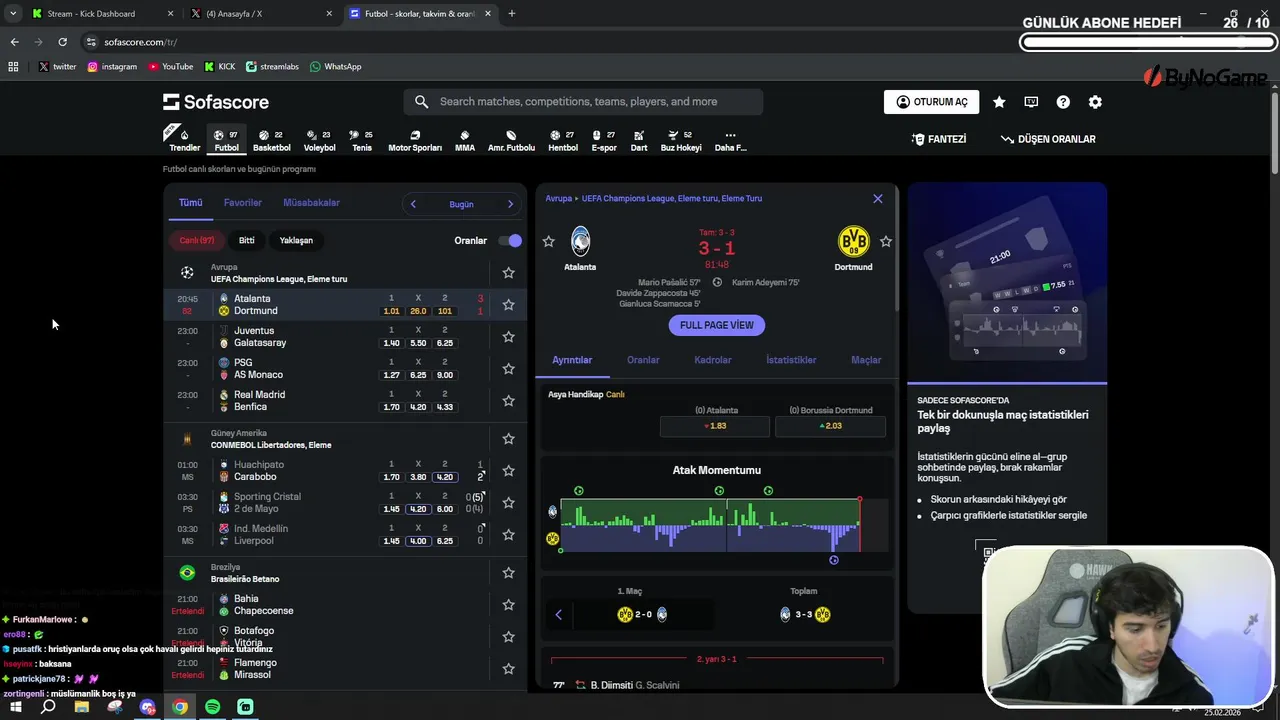The image size is (1280, 720).
Task: Open the Trendler sports category
Action: pos(184,140)
